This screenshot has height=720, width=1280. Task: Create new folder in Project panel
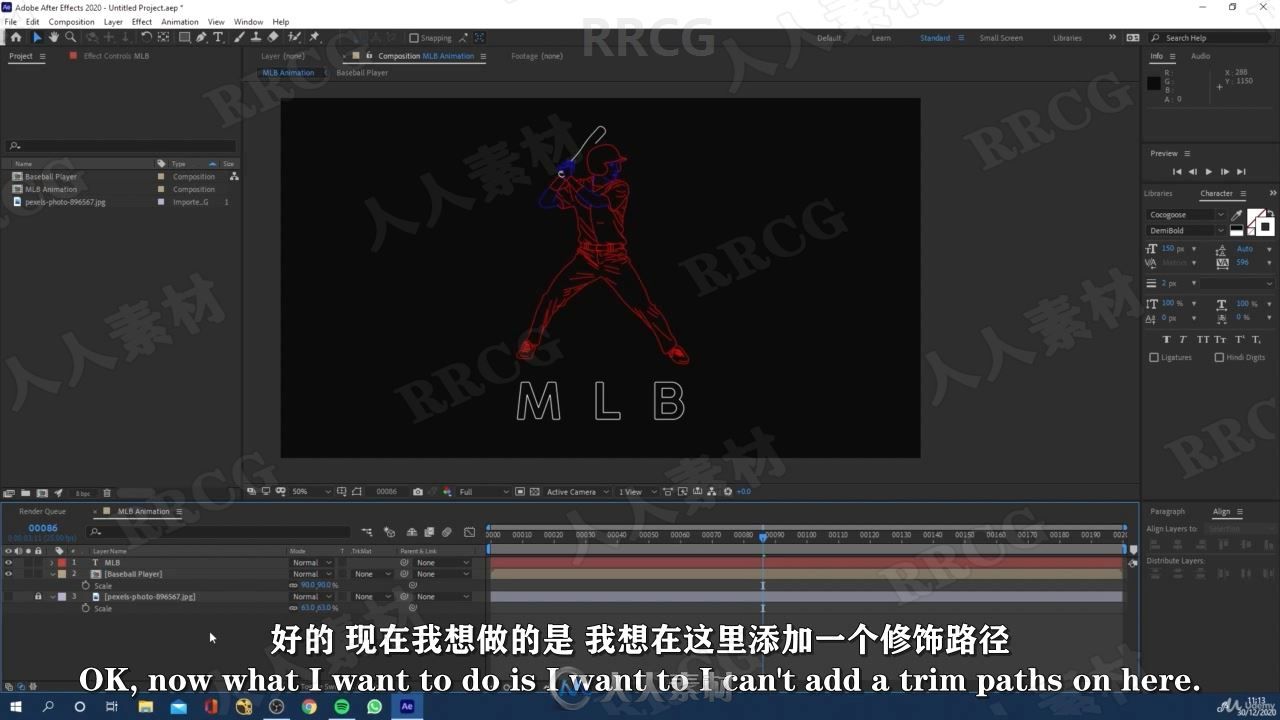pyautogui.click(x=26, y=493)
